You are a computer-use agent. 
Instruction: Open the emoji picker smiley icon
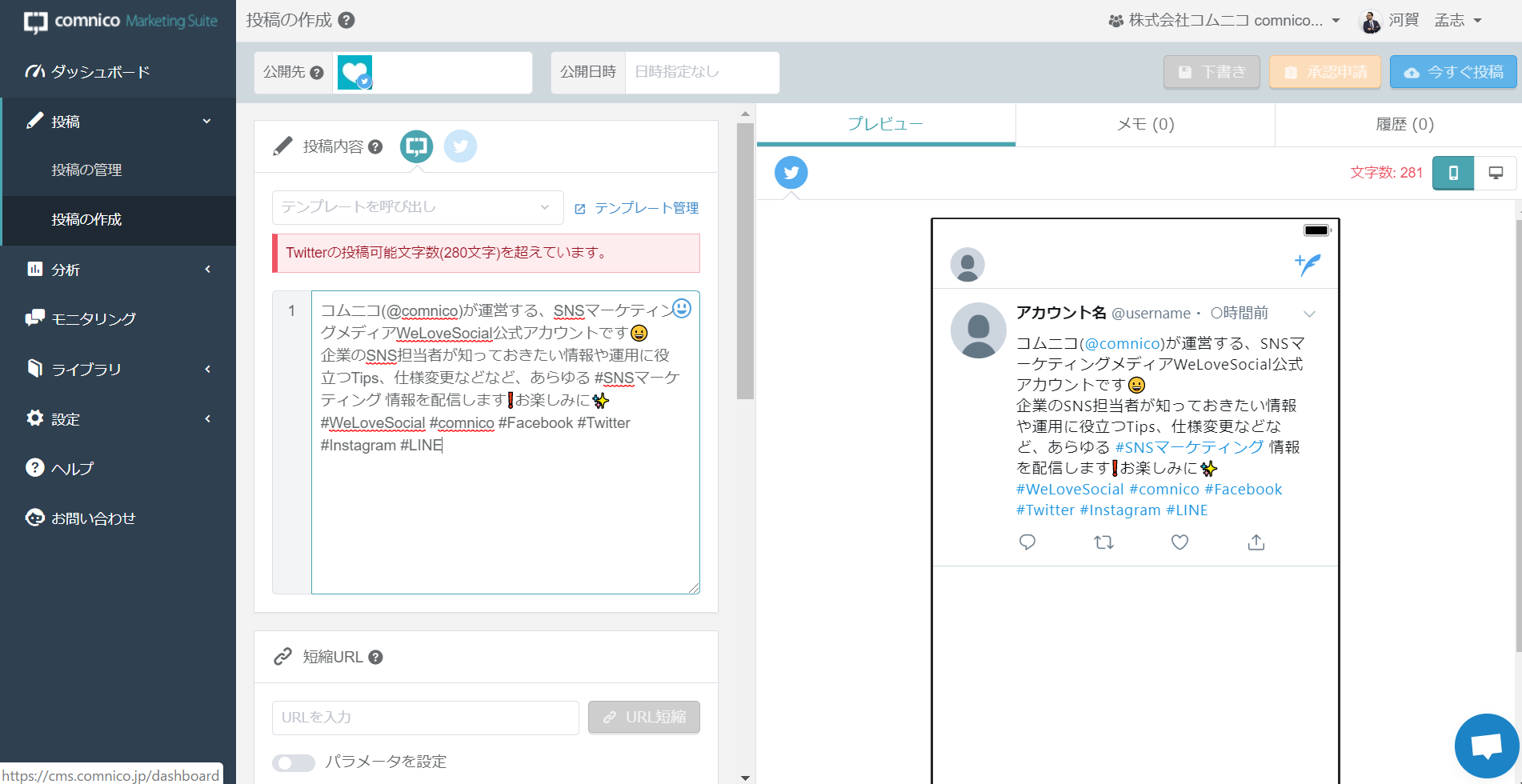[x=682, y=308]
